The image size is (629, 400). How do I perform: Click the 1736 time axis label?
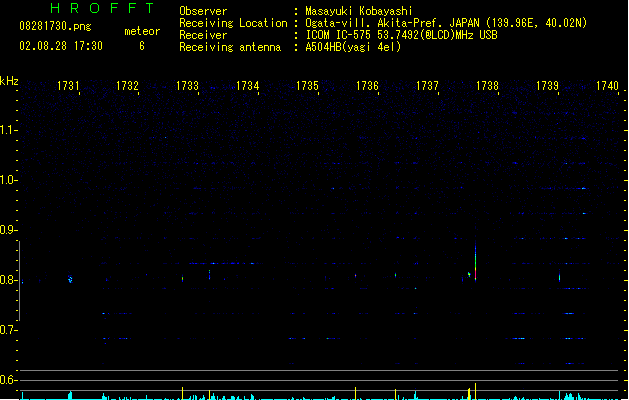click(367, 86)
